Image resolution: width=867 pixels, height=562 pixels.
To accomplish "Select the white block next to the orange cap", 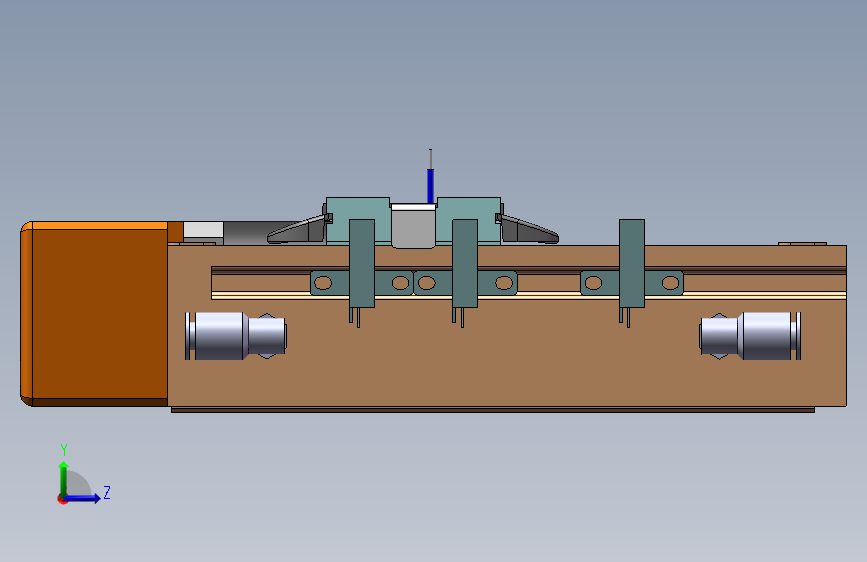I will 203,230.
